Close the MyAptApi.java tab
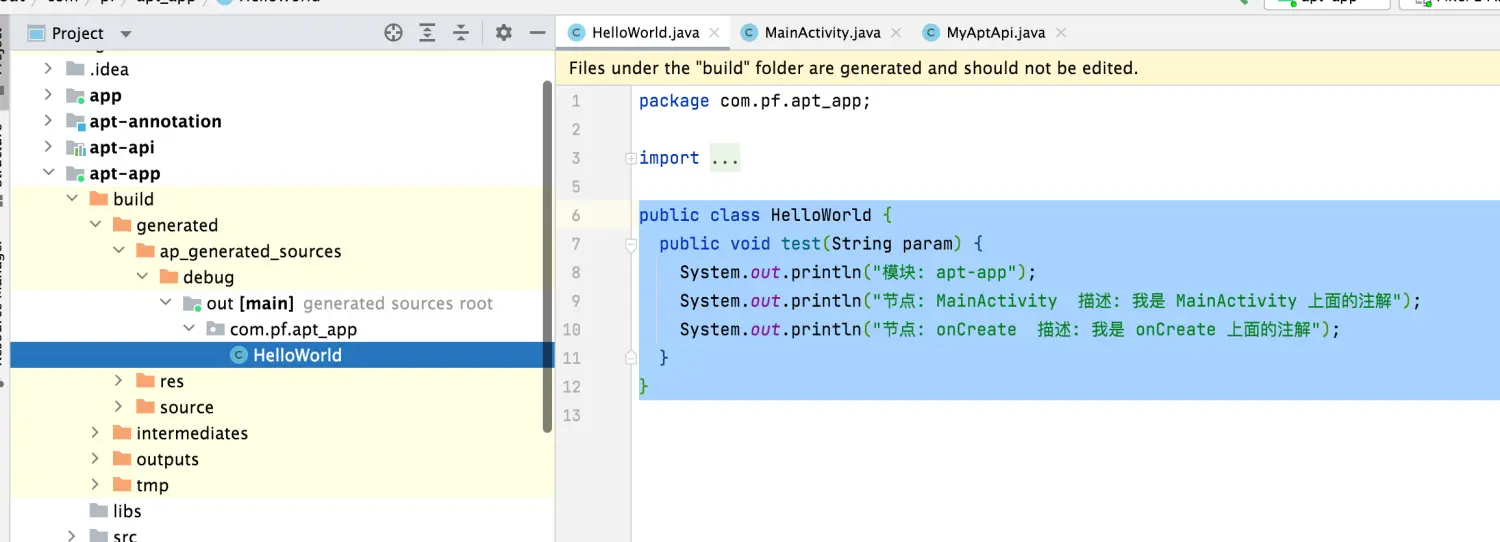The height and width of the screenshot is (542, 1500). 1060,33
